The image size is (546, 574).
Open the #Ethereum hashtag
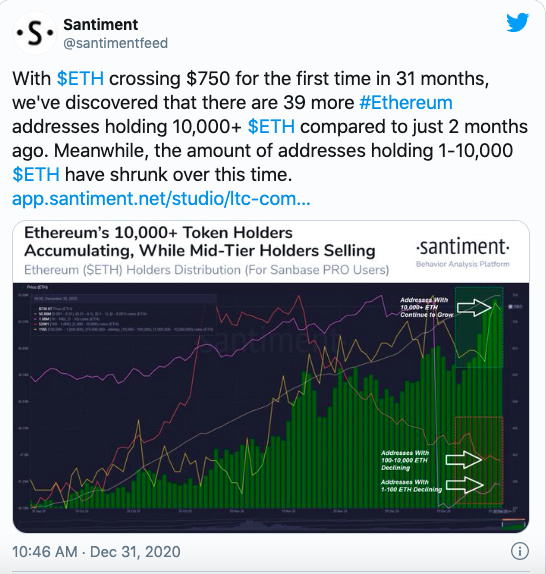(406, 102)
